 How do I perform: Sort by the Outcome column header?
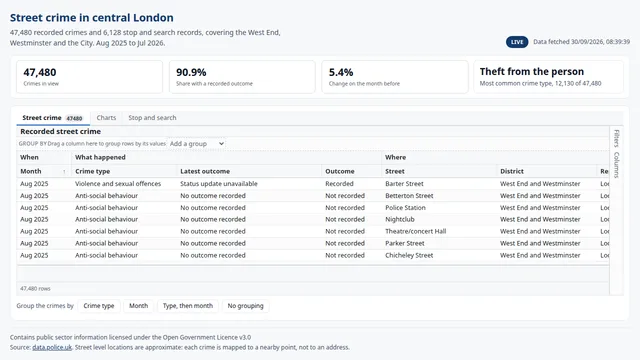[351, 171]
